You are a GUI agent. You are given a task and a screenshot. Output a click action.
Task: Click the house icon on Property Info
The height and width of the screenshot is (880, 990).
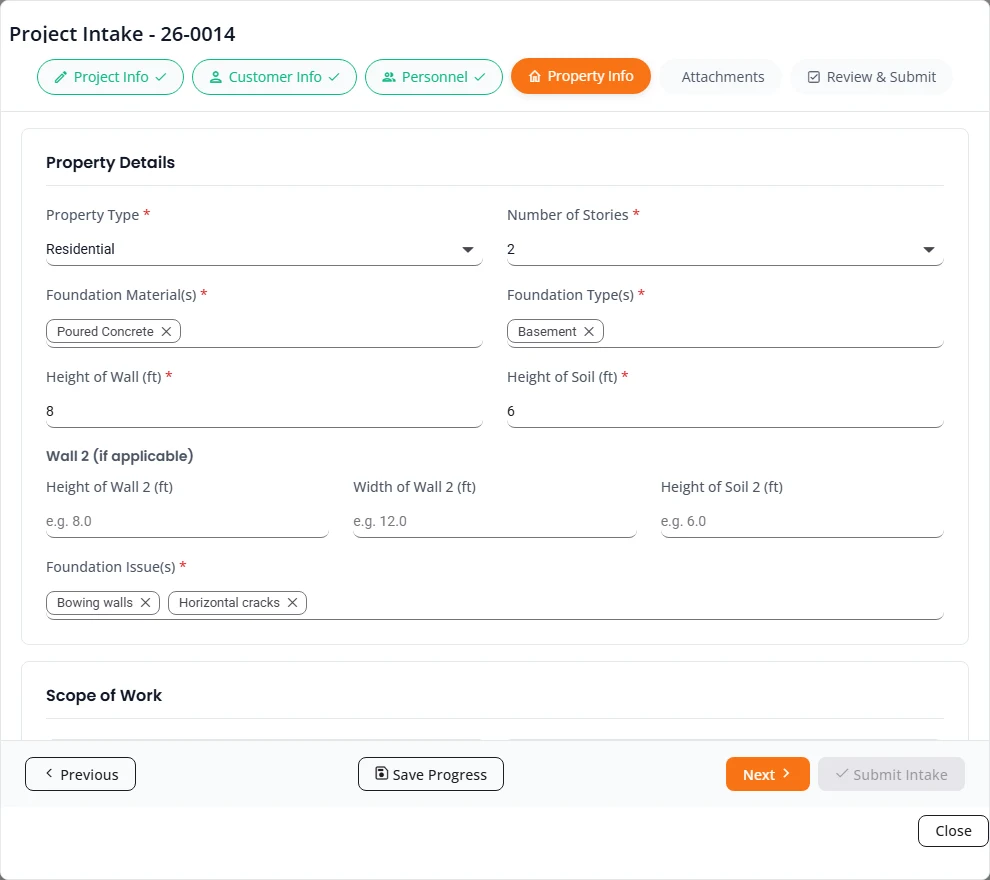point(535,76)
